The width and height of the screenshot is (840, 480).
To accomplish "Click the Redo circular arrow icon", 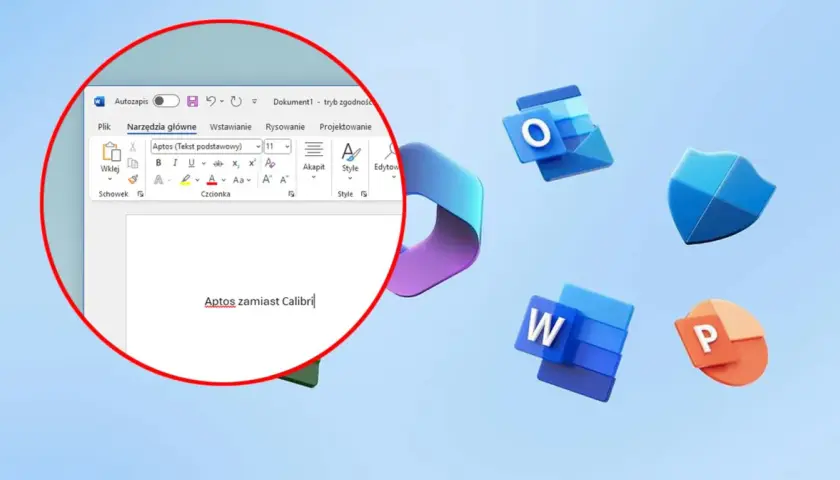I will click(236, 101).
